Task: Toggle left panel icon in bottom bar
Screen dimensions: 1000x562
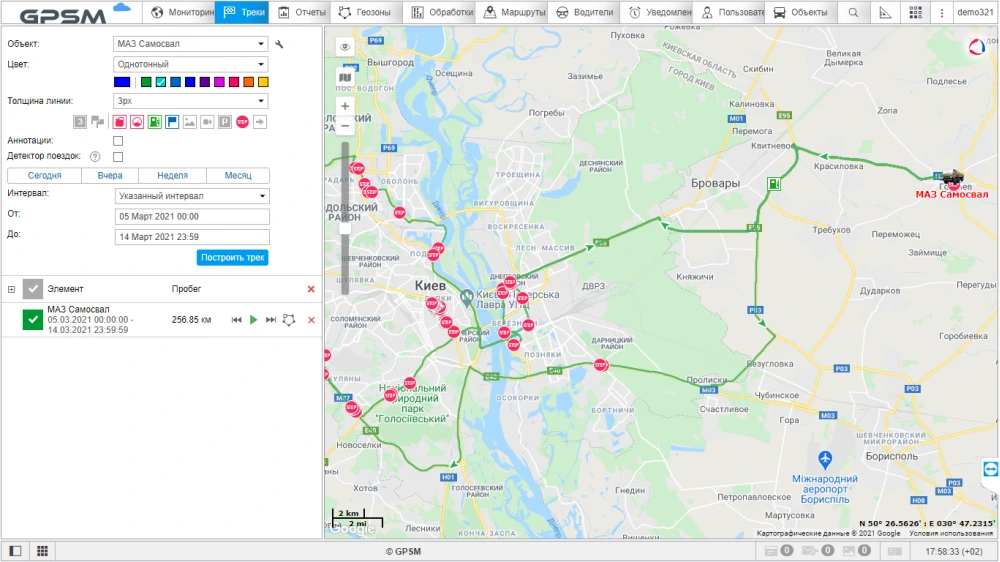Action: click(x=15, y=551)
